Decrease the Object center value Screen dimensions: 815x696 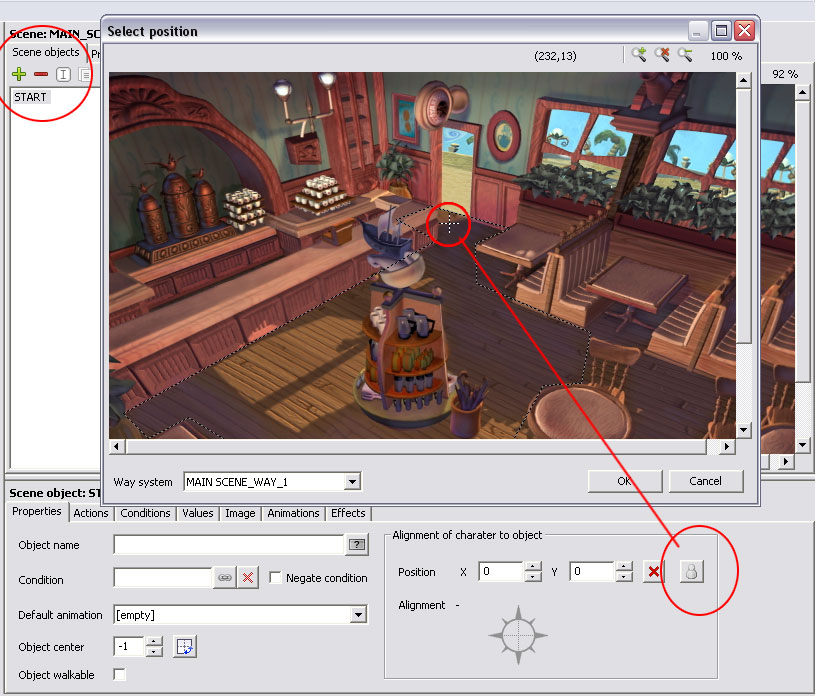154,651
